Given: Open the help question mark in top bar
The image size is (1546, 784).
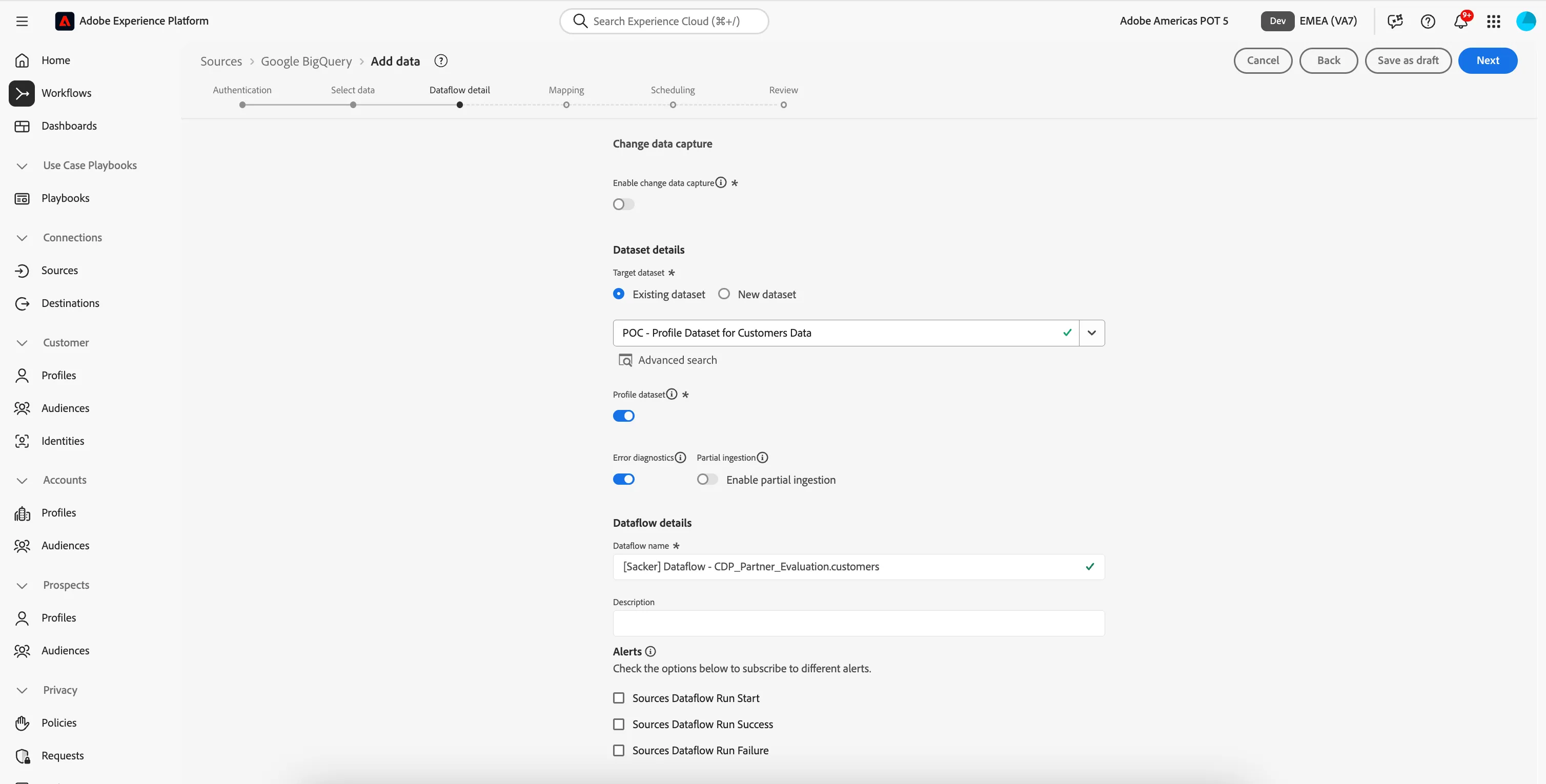Looking at the screenshot, I should [1428, 21].
